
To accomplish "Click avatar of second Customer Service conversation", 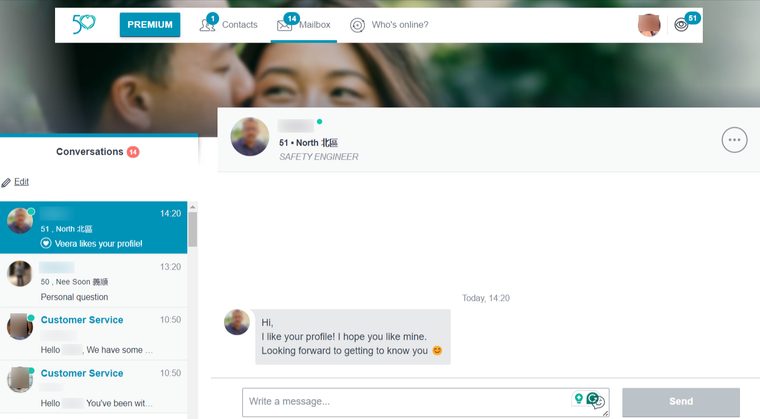I will click(20, 379).
